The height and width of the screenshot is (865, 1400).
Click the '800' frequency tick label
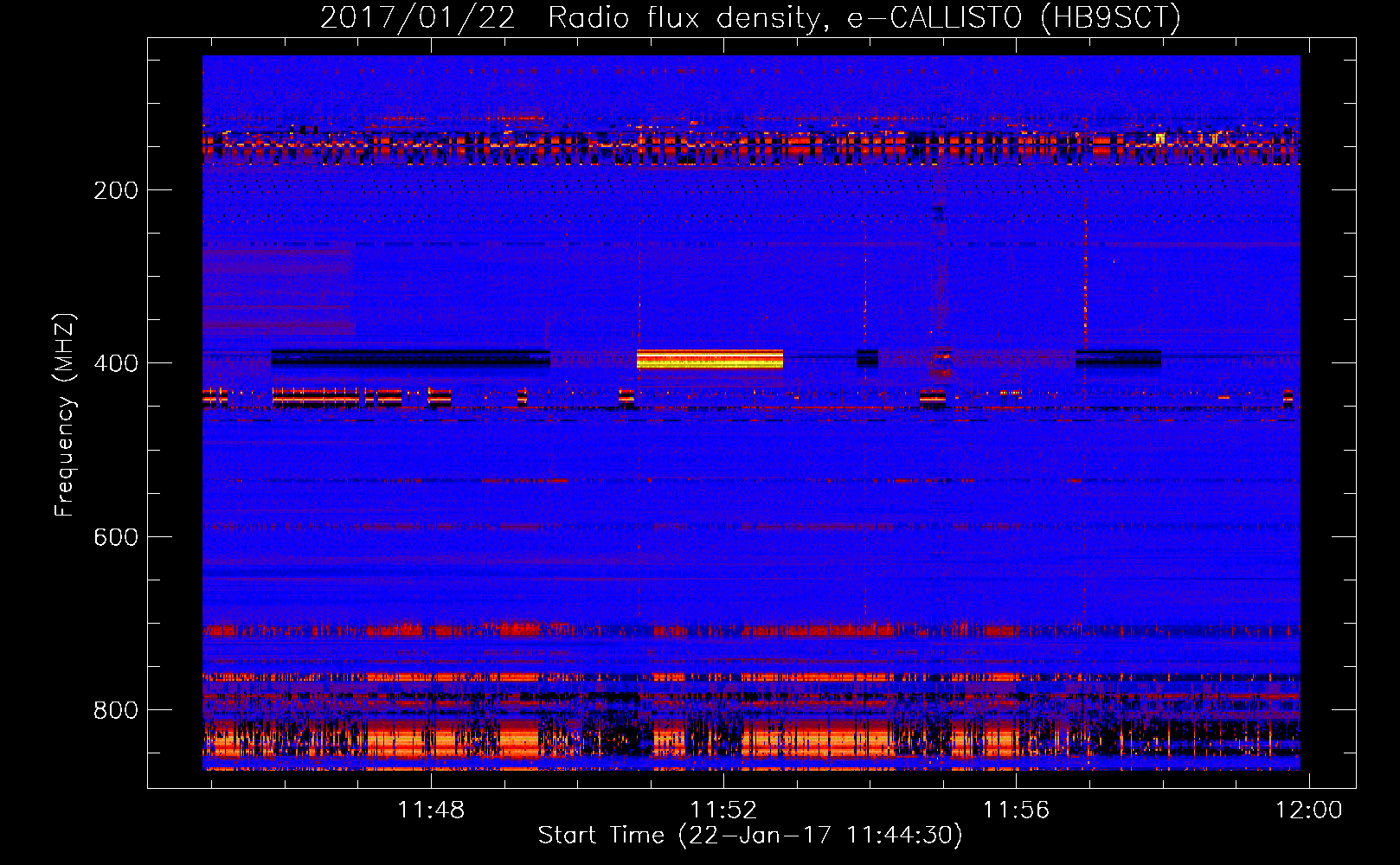(x=116, y=710)
